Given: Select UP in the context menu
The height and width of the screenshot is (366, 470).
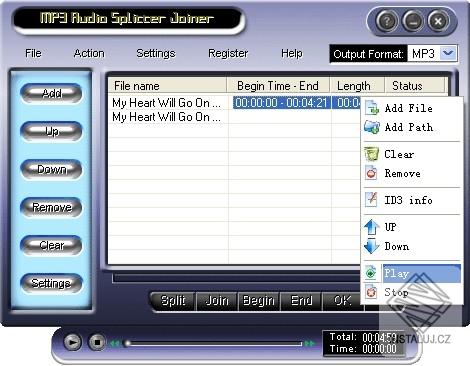Looking at the screenshot, I should click(x=412, y=227).
